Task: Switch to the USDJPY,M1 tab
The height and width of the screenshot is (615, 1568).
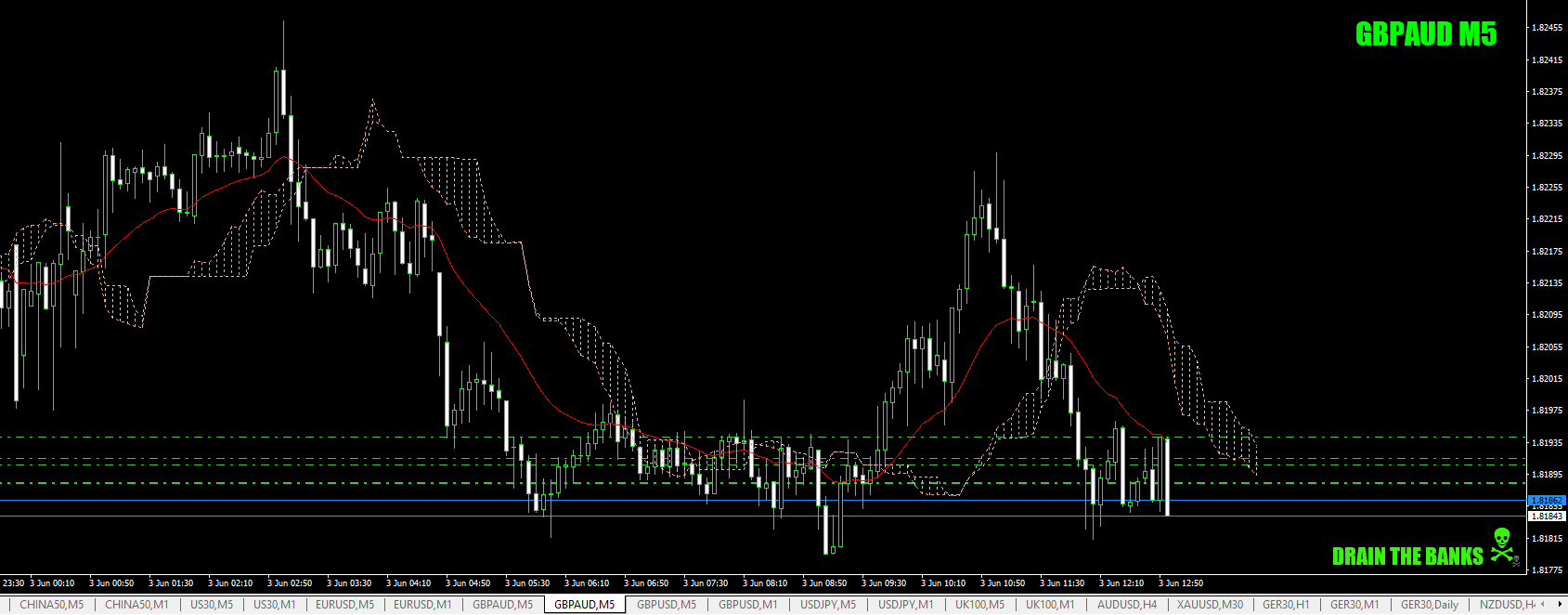Action: 906,605
